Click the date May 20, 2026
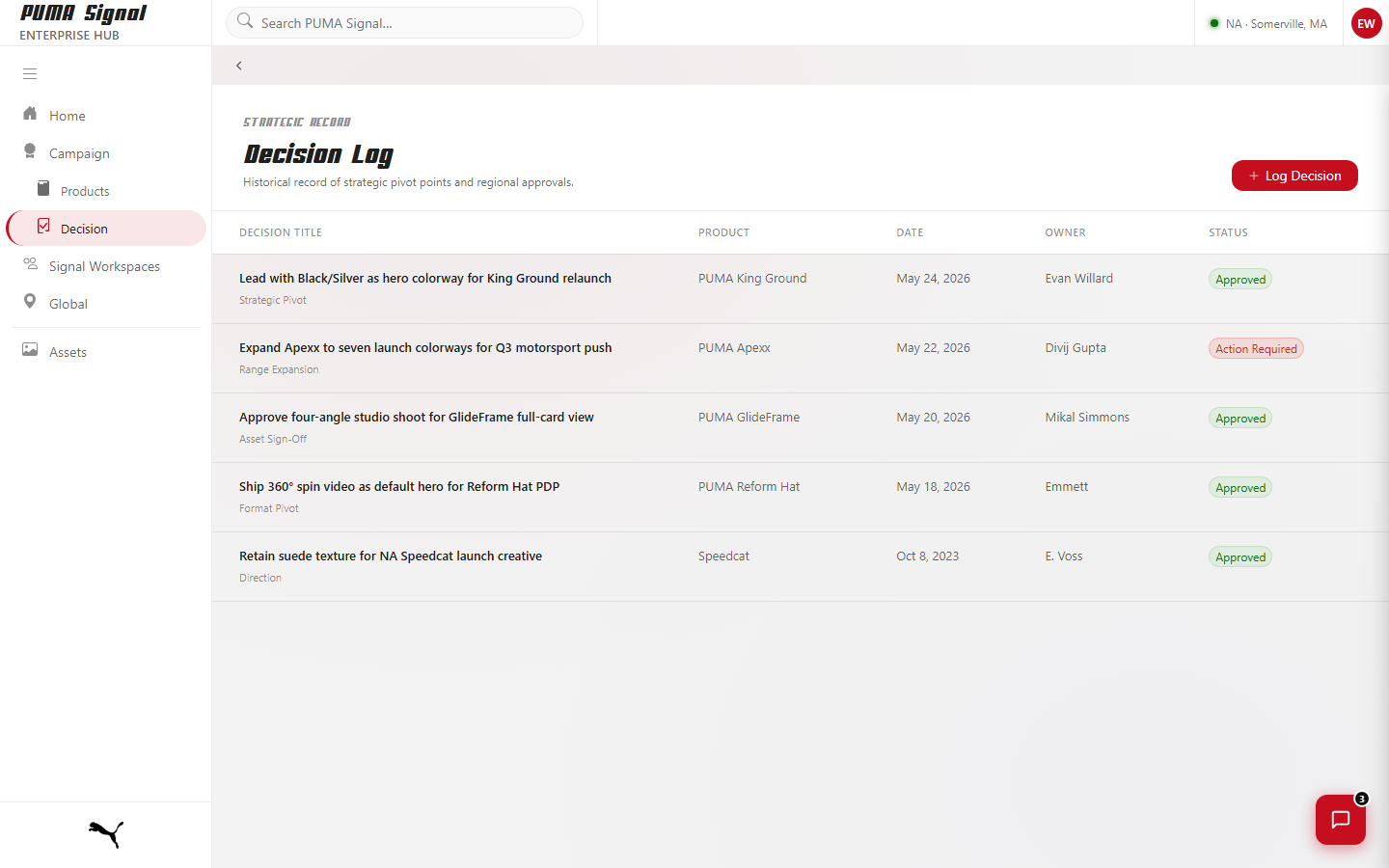Image resolution: width=1389 pixels, height=868 pixels. 933,417
